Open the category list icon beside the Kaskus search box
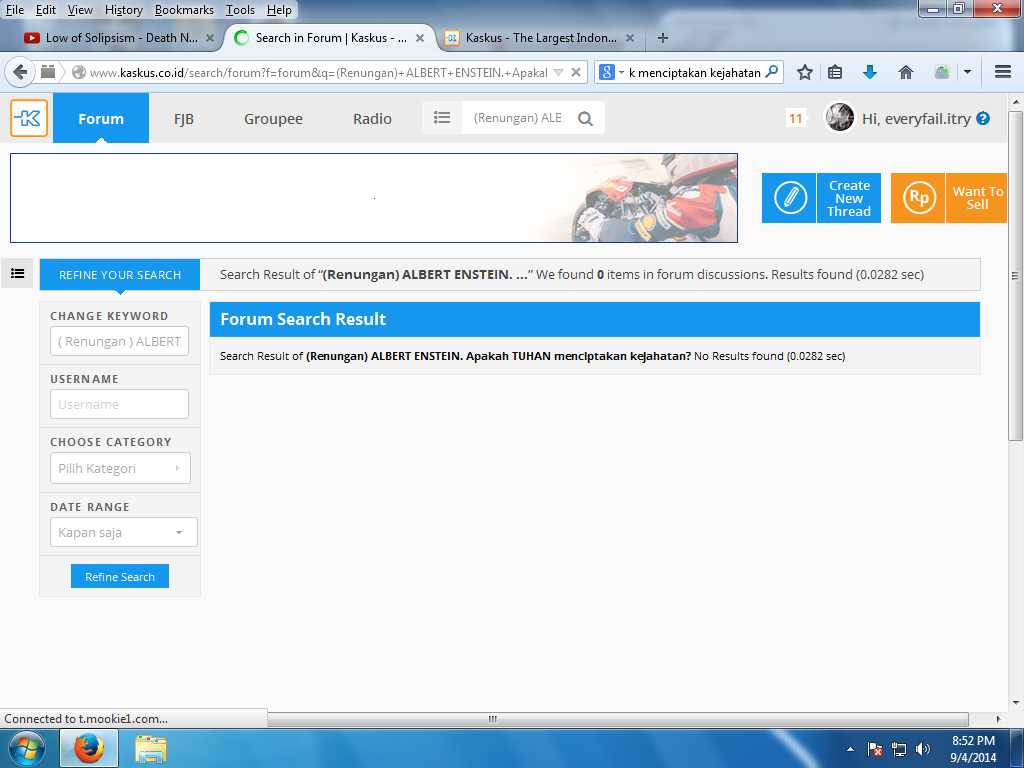The image size is (1024, 768). pos(442,118)
